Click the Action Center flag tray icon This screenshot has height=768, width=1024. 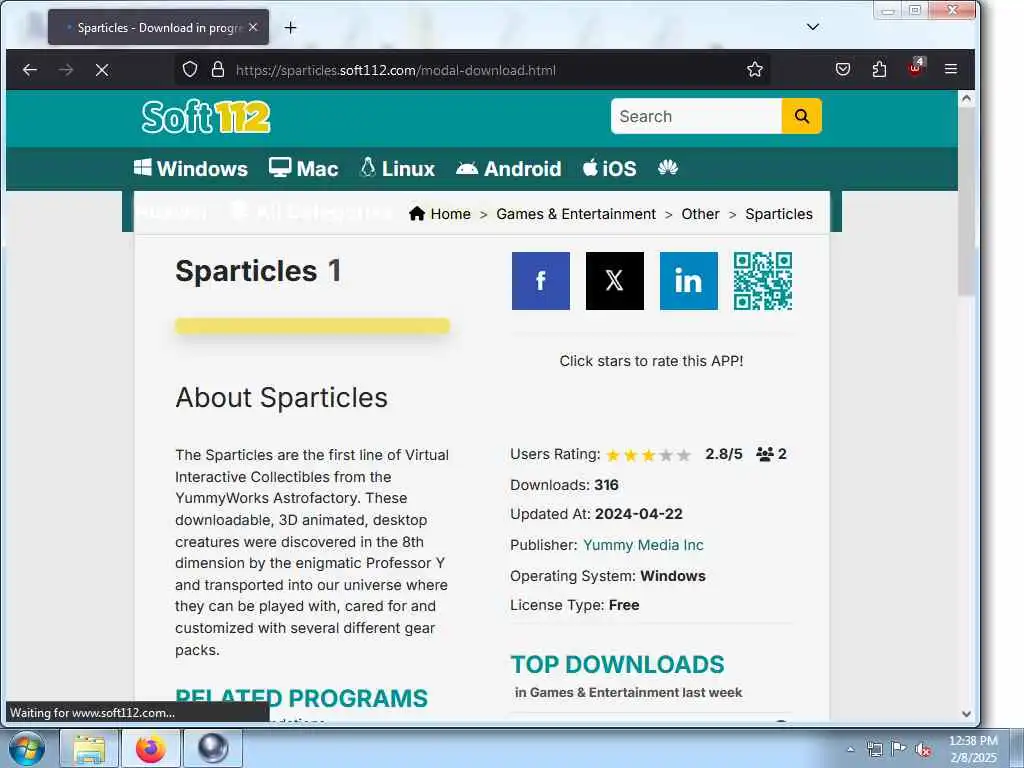(899, 748)
